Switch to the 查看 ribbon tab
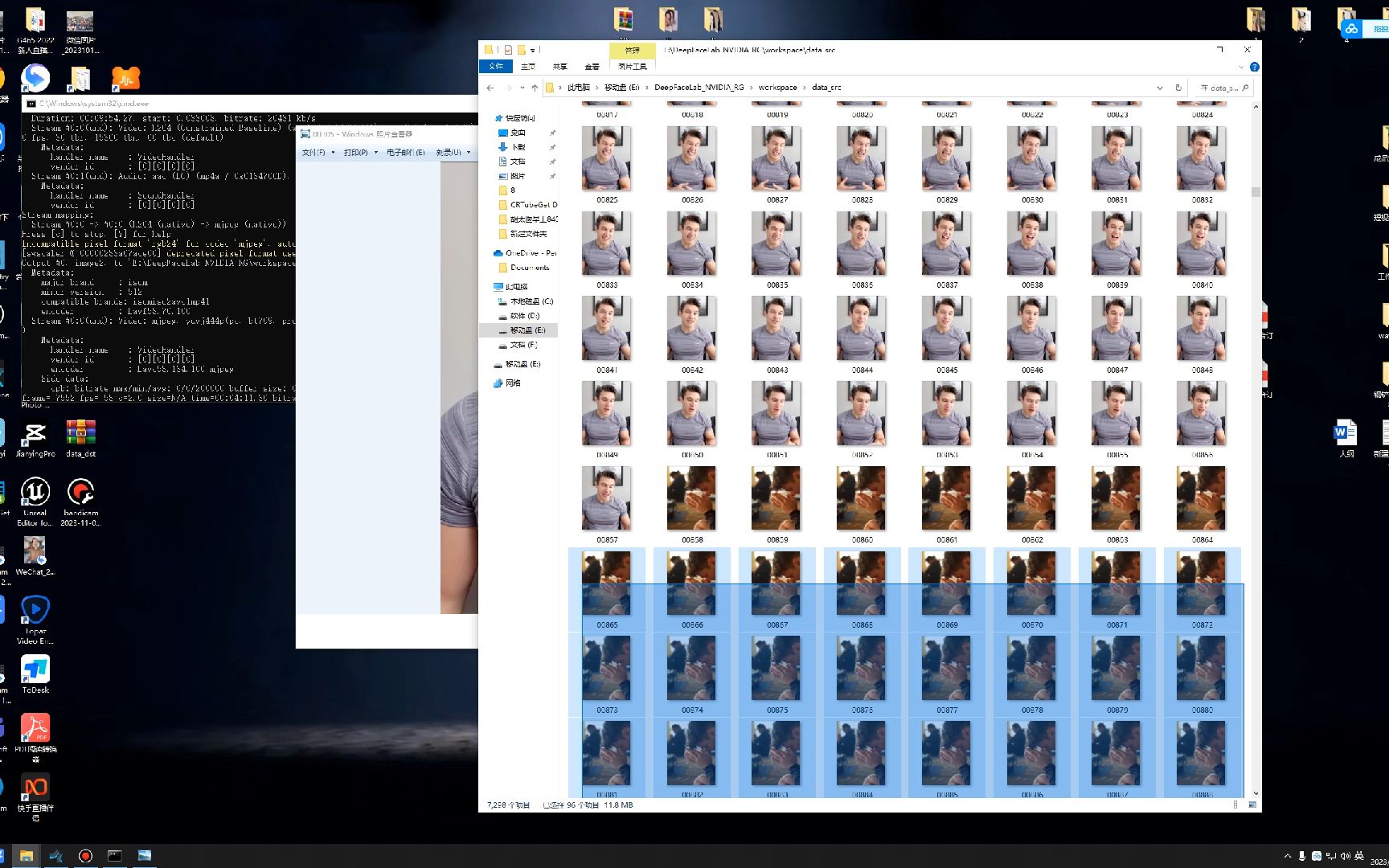The height and width of the screenshot is (868, 1389). tap(592, 67)
